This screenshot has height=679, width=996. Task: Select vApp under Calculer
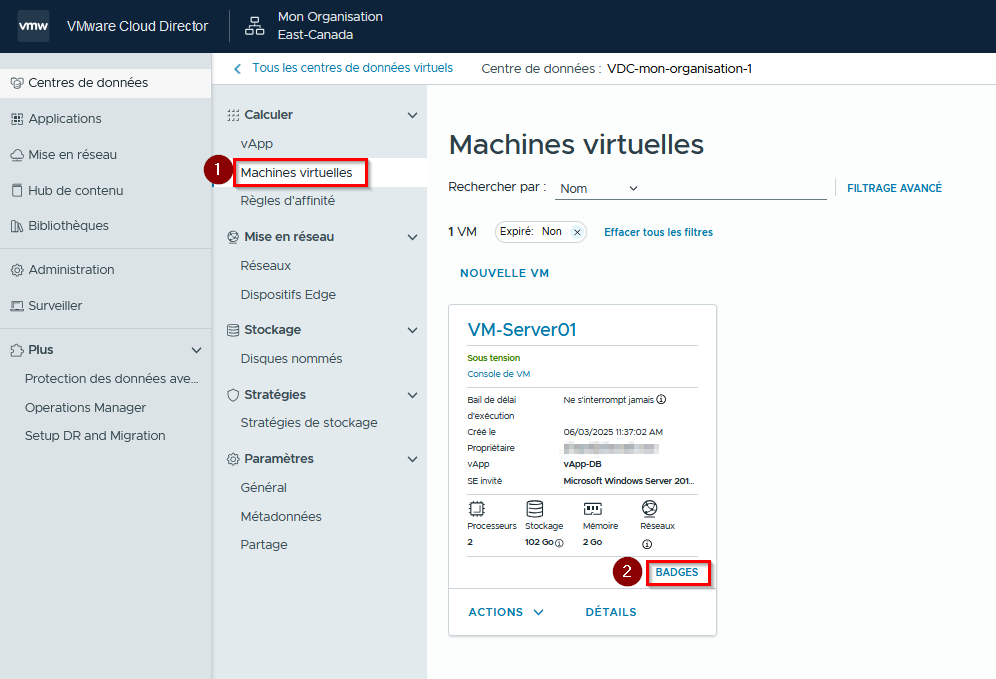pos(257,144)
